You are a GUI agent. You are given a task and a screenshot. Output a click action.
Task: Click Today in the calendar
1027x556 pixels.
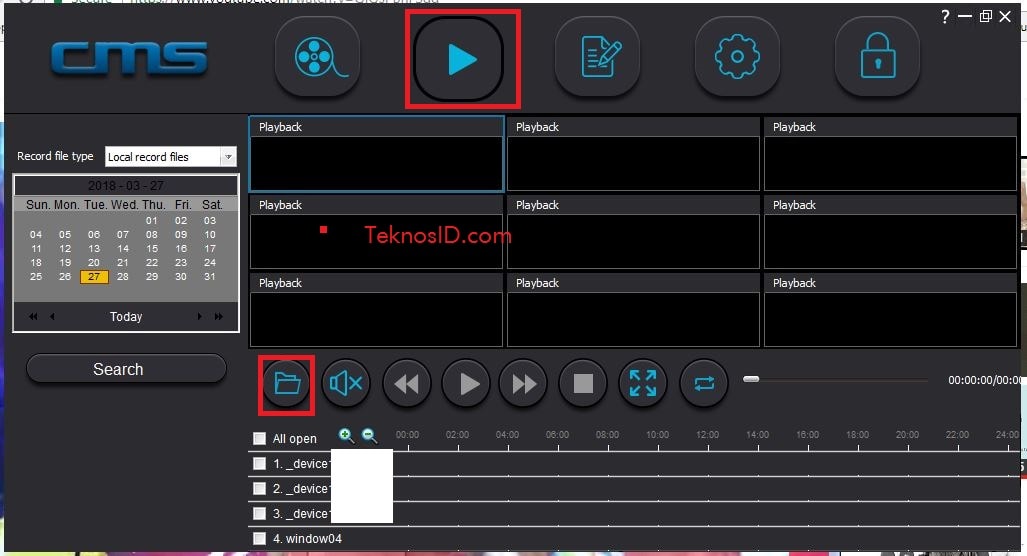click(x=126, y=316)
